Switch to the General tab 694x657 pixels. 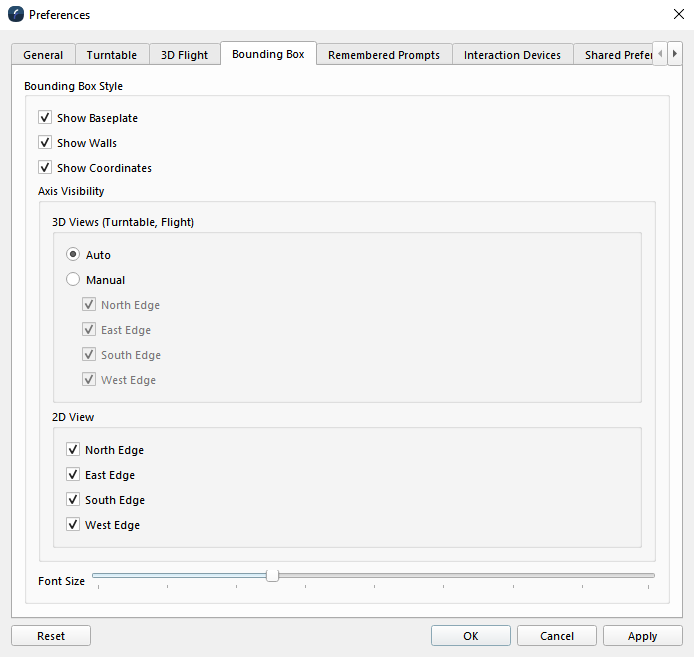(43, 55)
